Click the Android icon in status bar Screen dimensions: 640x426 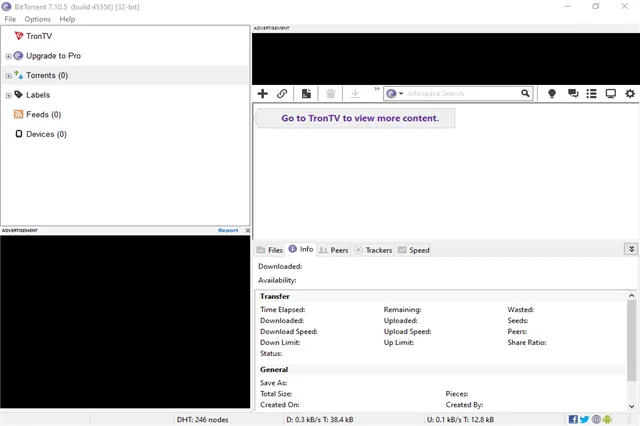(x=607, y=419)
